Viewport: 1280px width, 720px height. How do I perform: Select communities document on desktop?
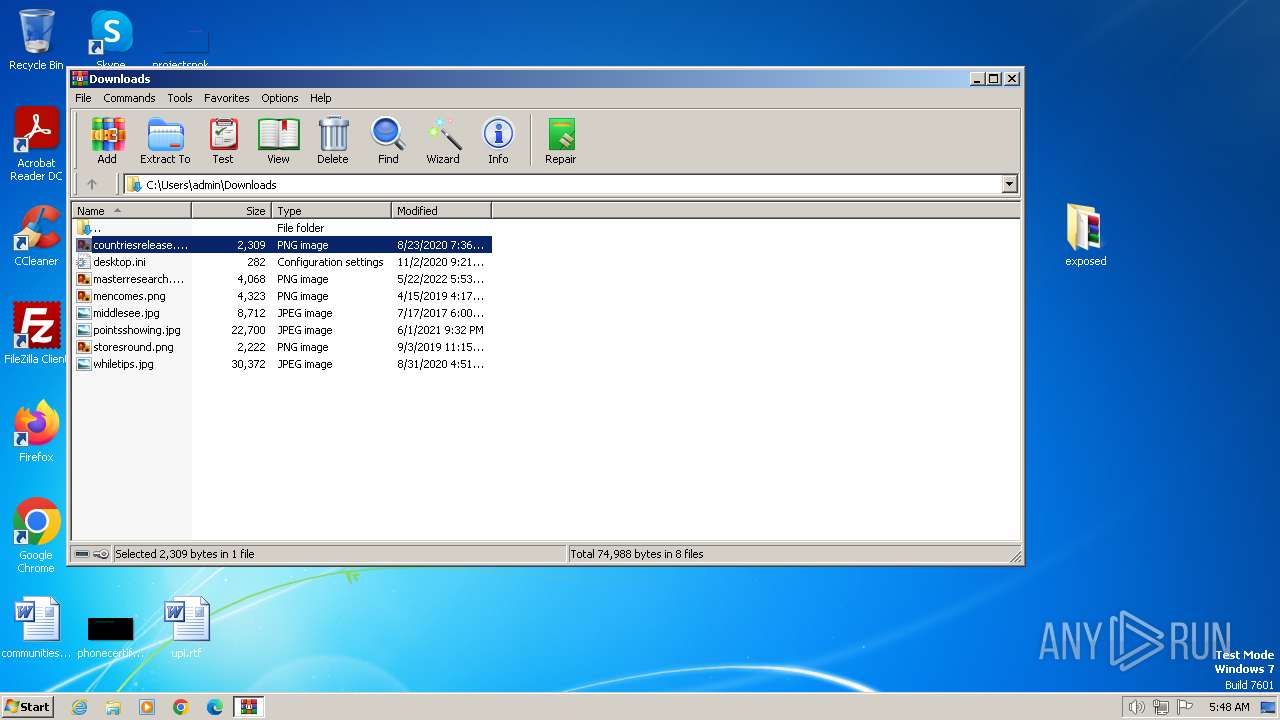36,627
